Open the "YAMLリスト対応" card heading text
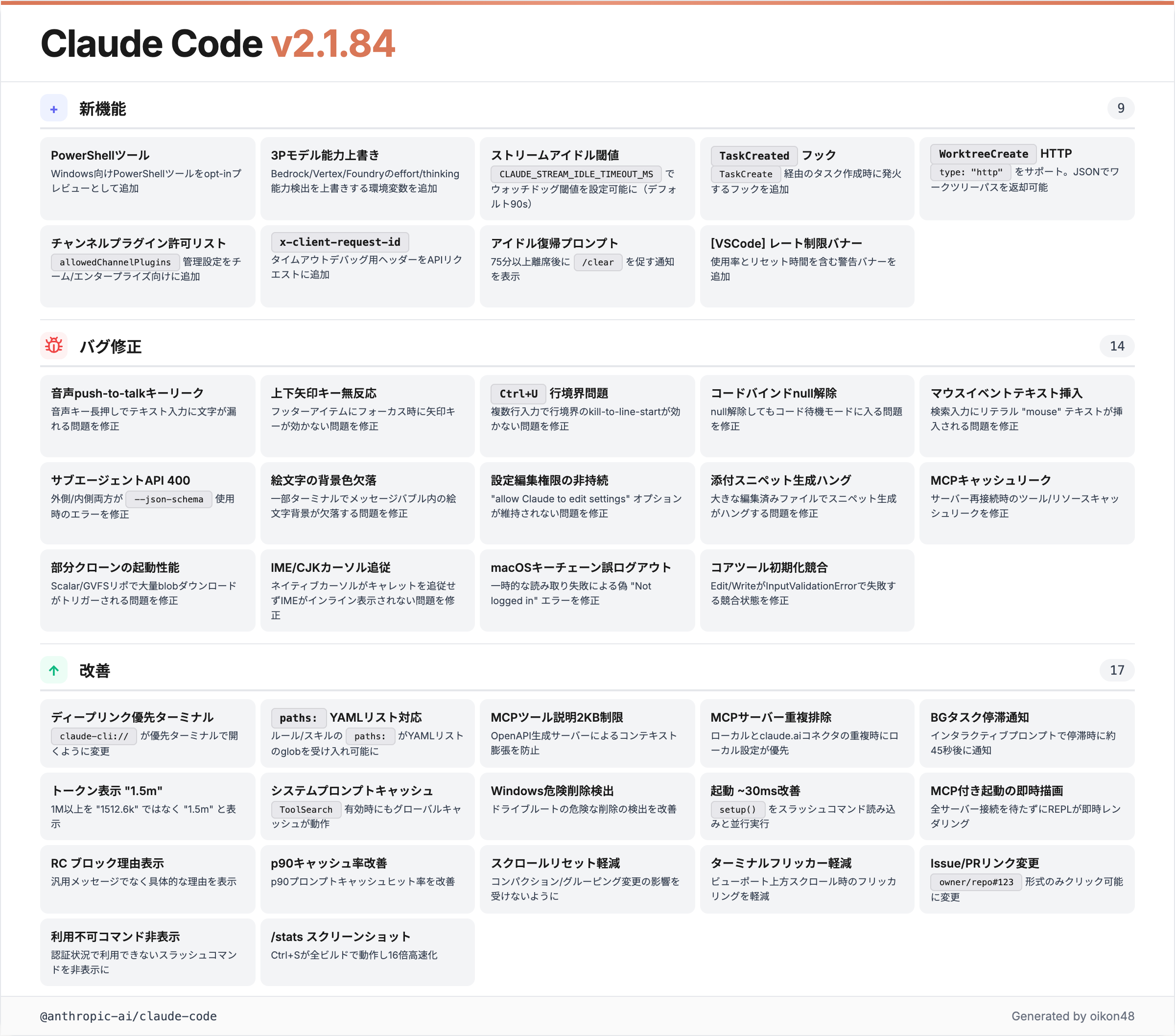The width and height of the screenshot is (1175, 1036). (x=376, y=717)
